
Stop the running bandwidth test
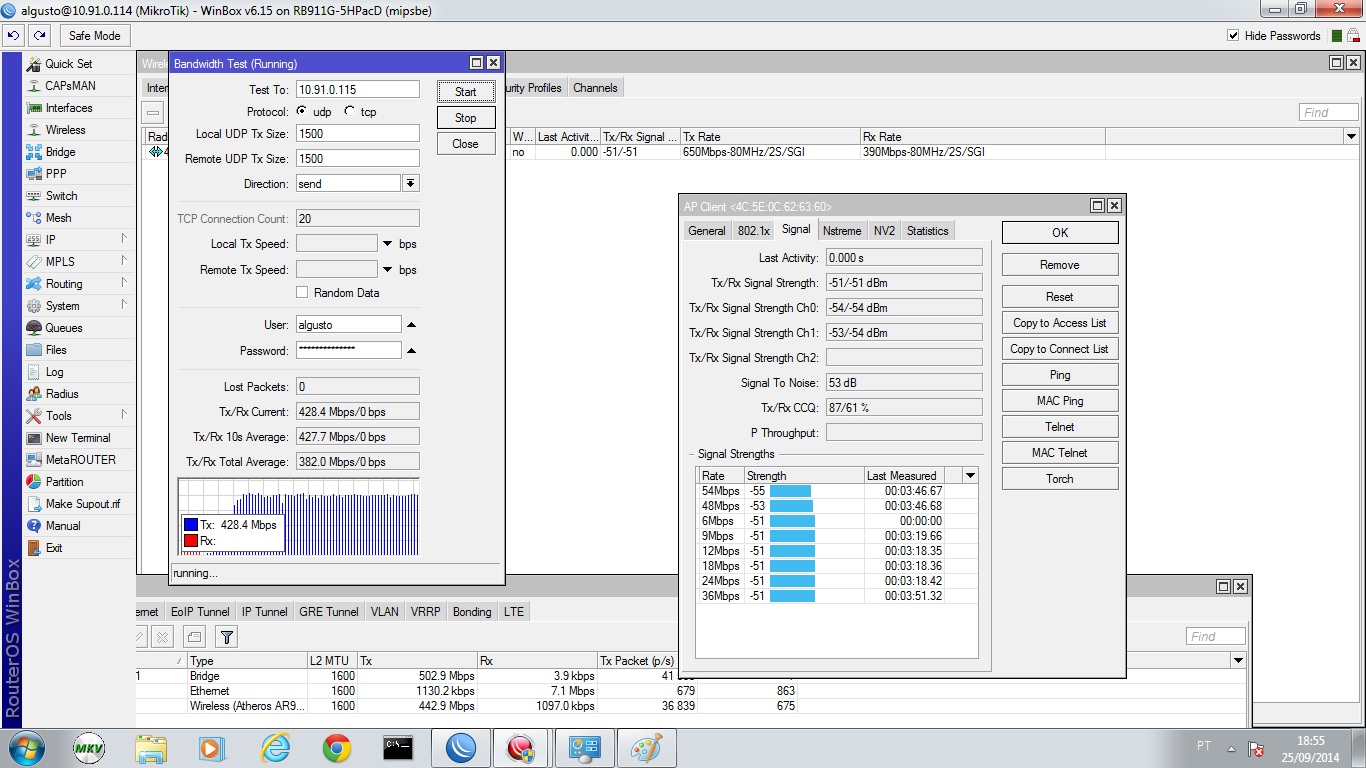[x=466, y=118]
